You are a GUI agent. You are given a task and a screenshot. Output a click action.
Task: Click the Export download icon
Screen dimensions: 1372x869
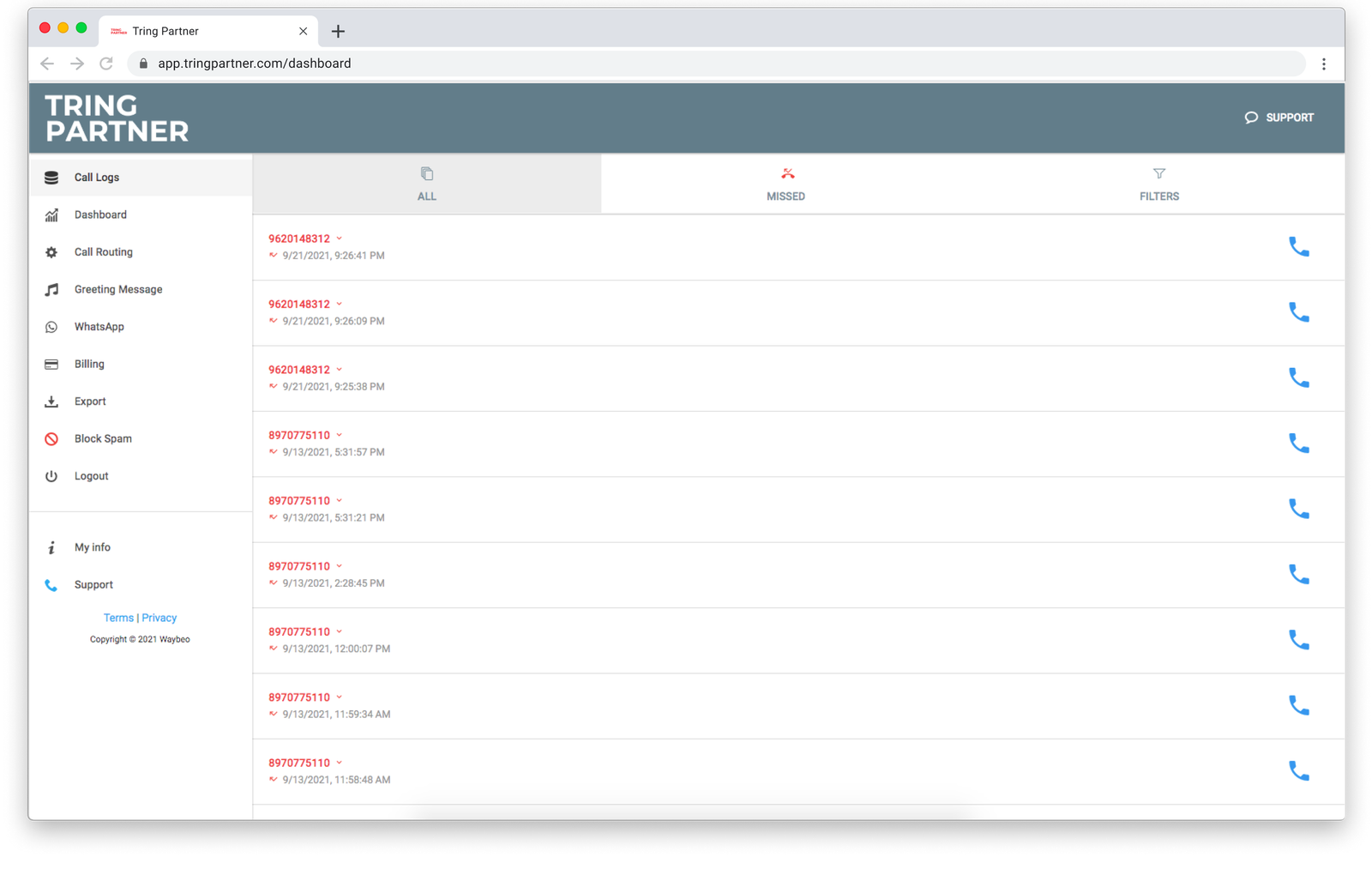(51, 401)
